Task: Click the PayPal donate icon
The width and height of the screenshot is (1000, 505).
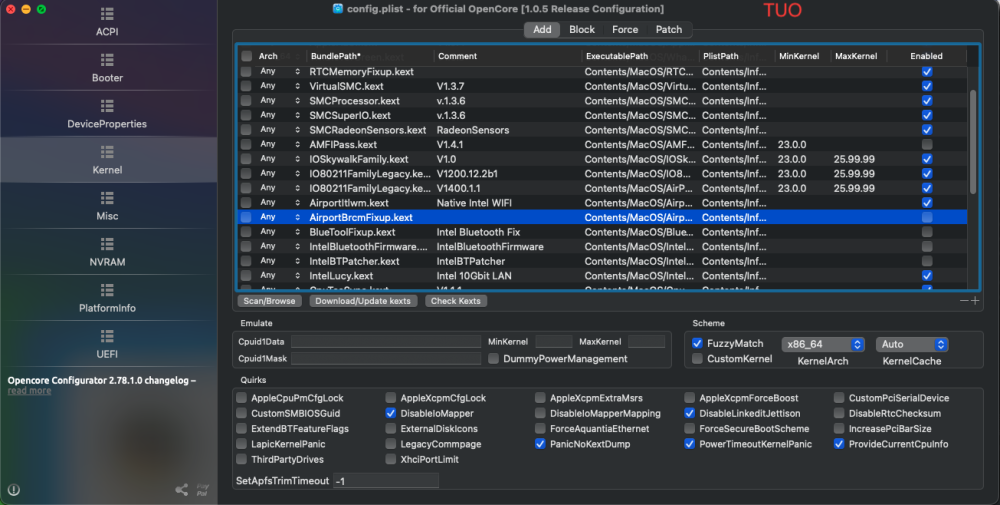Action: click(202, 490)
